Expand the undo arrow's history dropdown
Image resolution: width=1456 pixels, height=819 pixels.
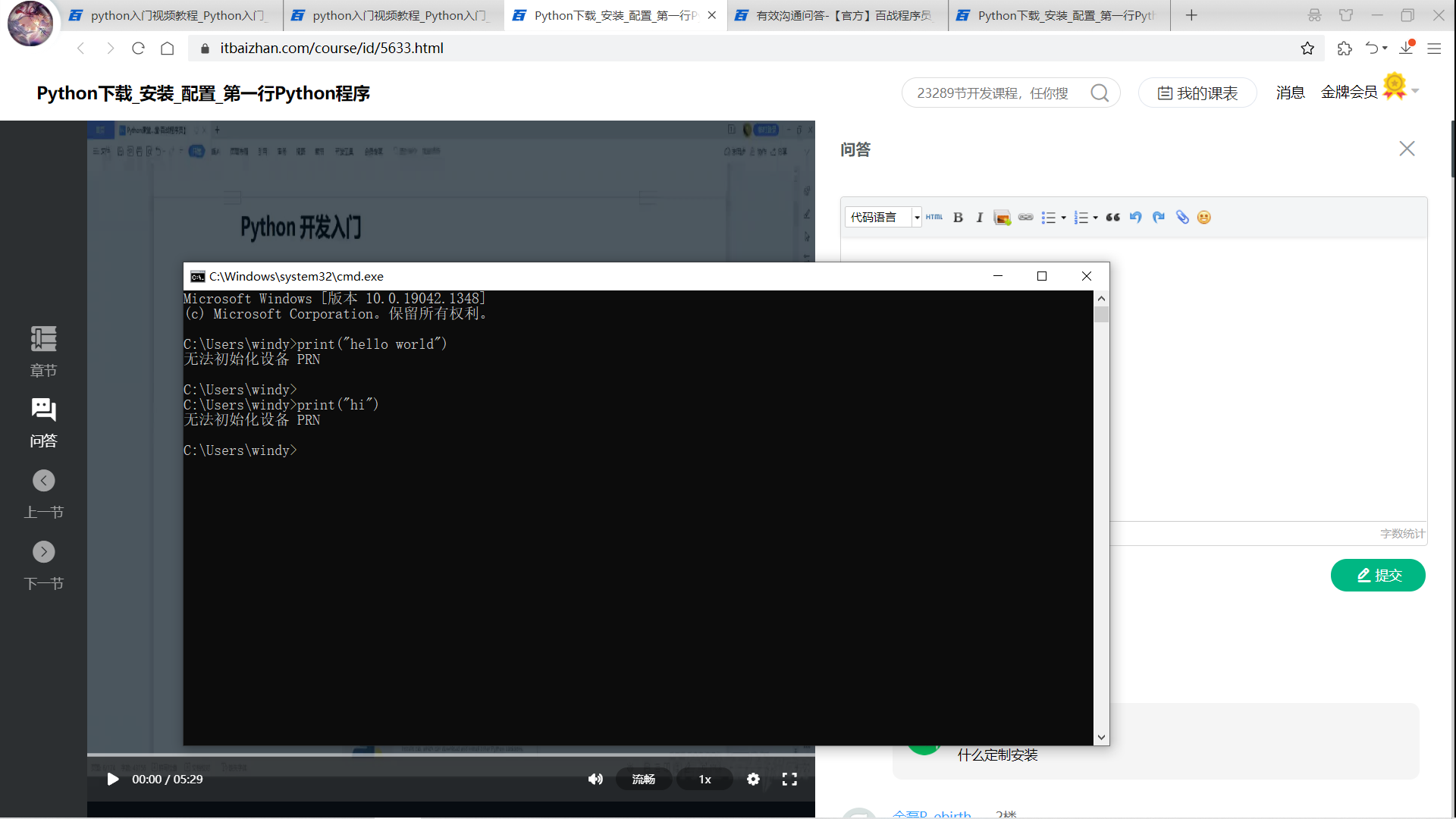pyautogui.click(x=1385, y=49)
